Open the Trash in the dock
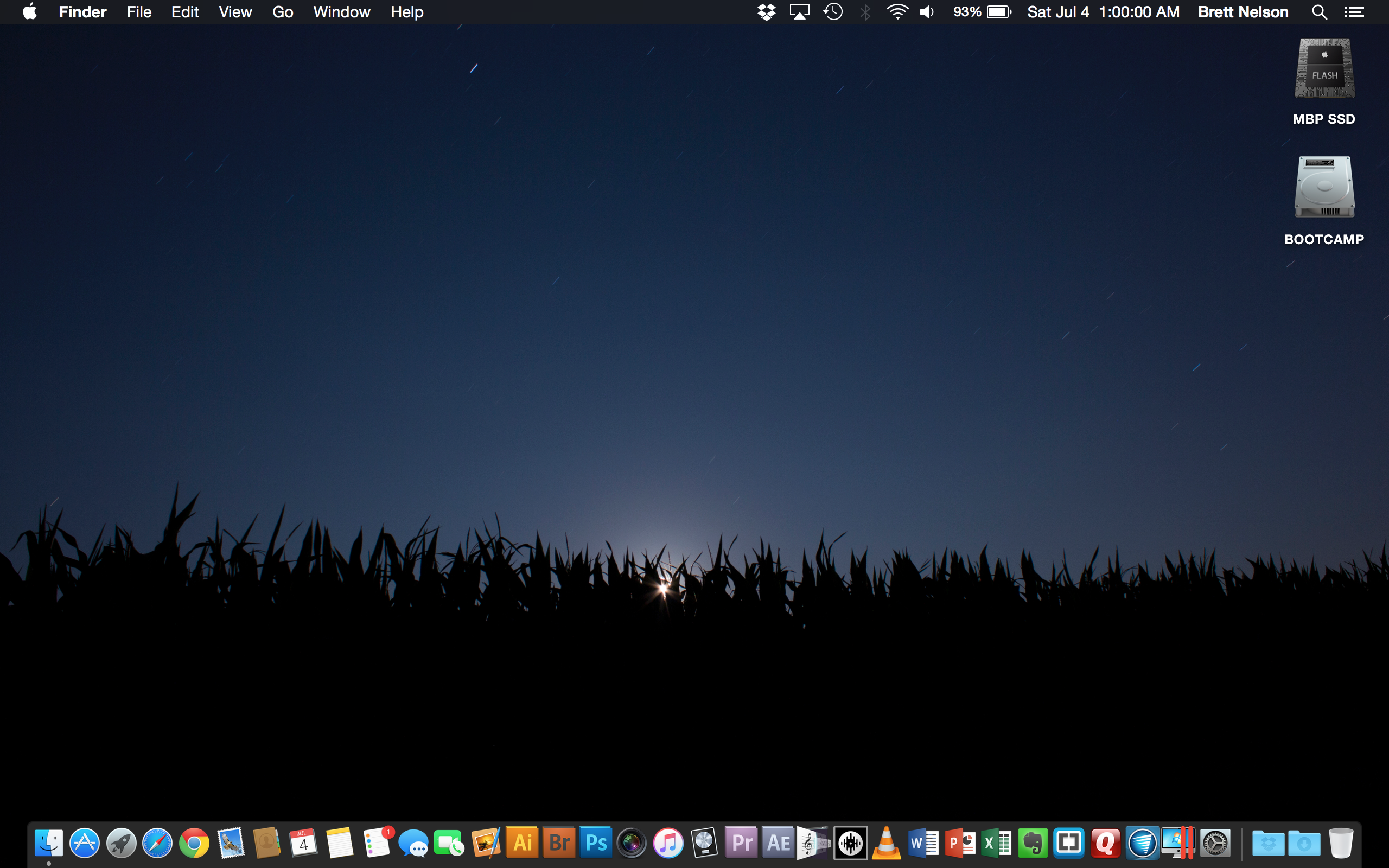 pos(1341,843)
